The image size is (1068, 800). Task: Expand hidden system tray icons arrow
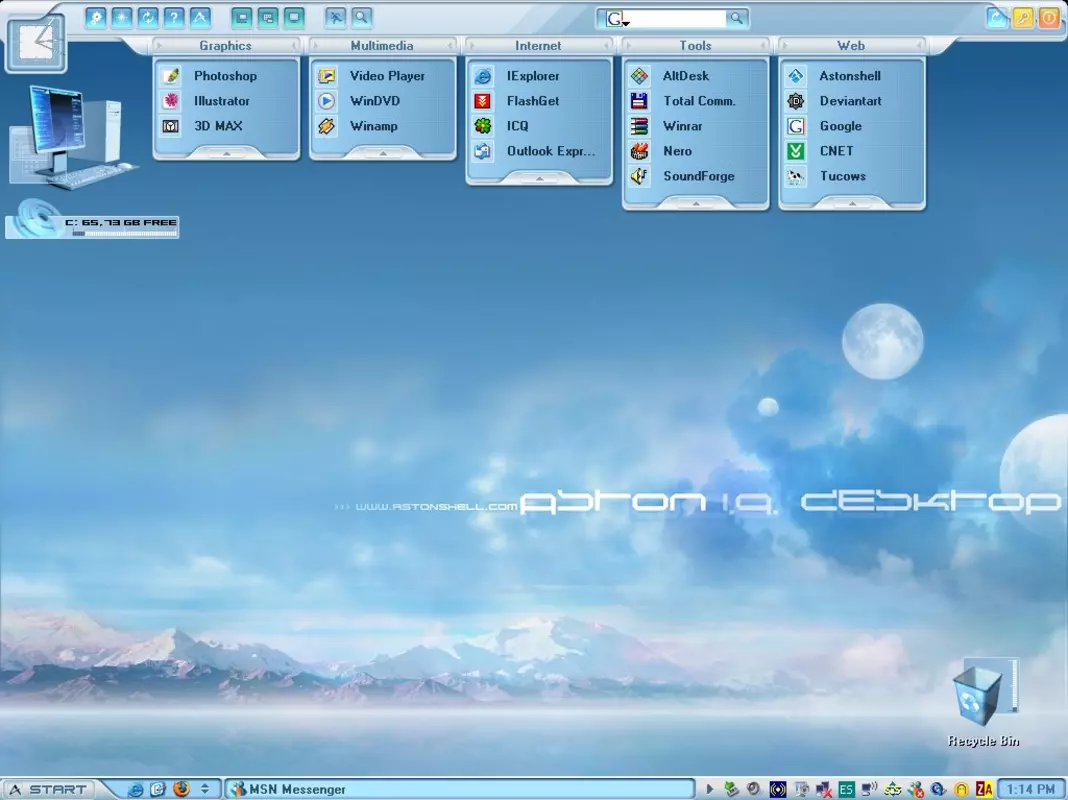click(x=709, y=789)
